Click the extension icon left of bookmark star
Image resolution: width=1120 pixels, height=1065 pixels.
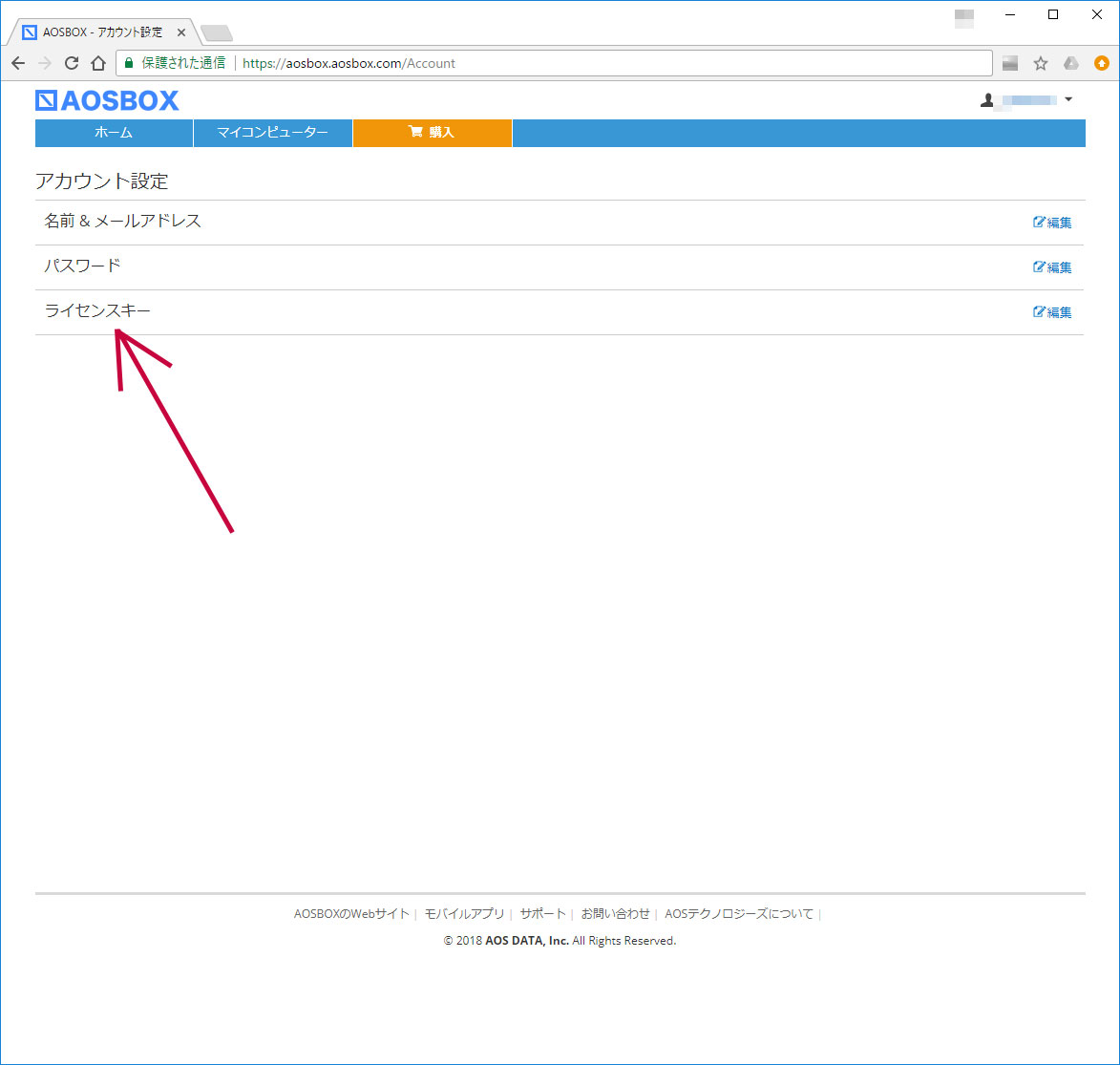point(1010,64)
